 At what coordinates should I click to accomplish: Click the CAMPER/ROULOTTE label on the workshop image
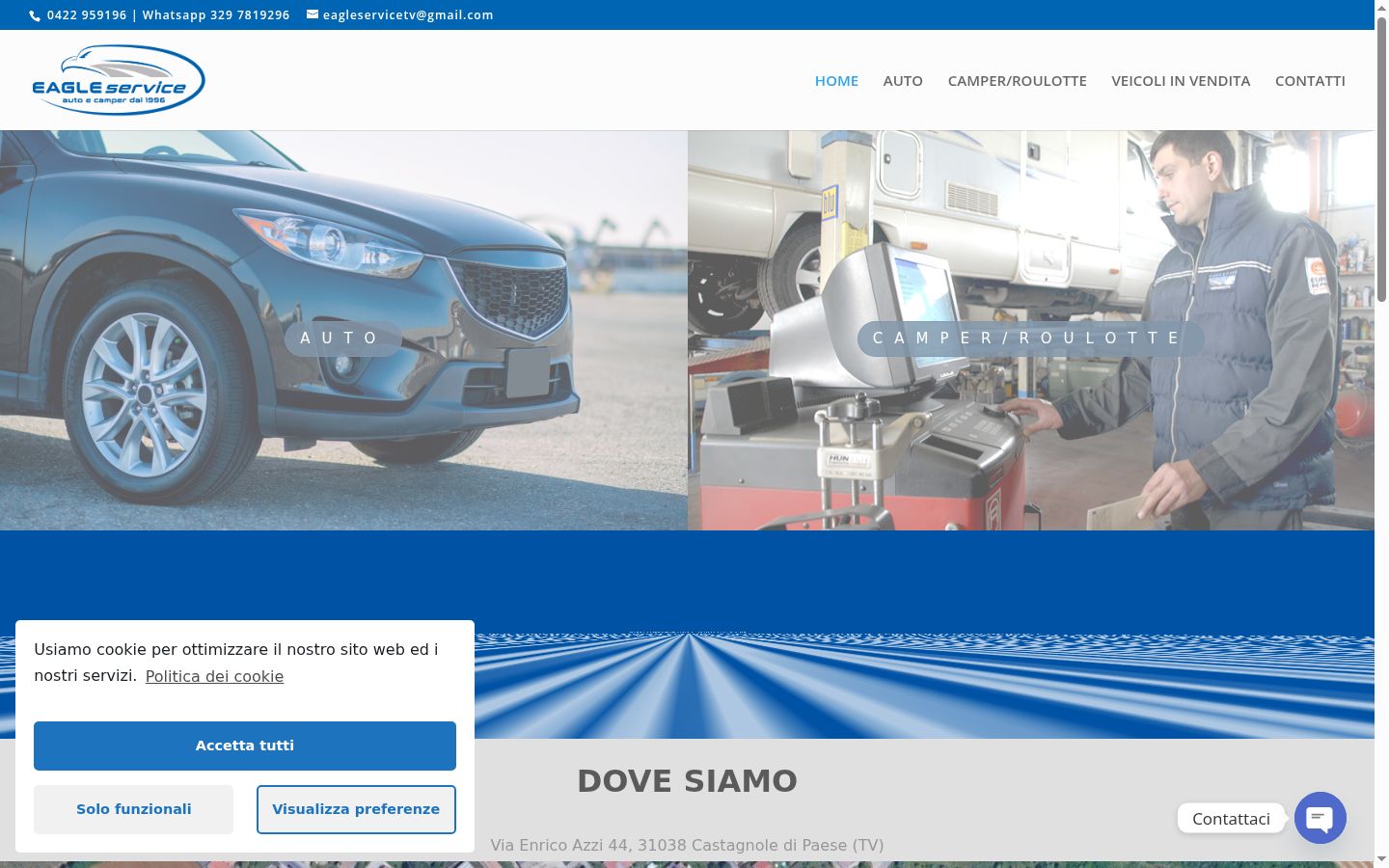tap(1030, 339)
